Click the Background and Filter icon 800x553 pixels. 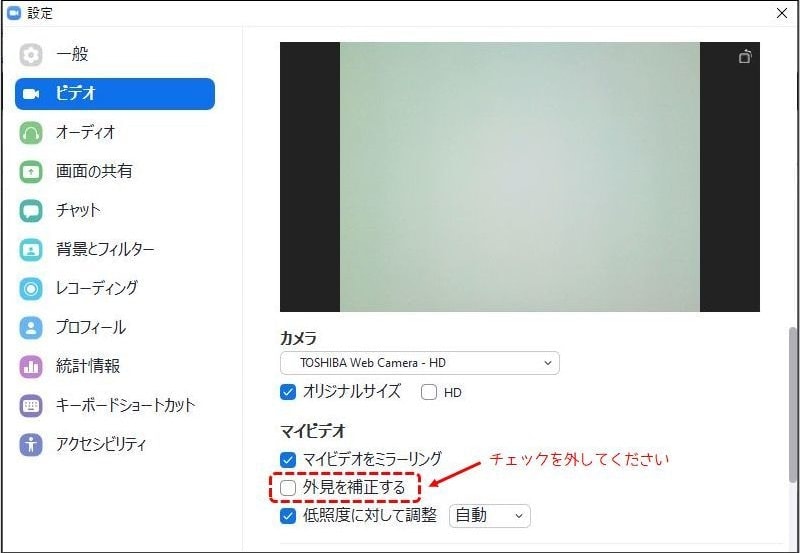click(31, 249)
